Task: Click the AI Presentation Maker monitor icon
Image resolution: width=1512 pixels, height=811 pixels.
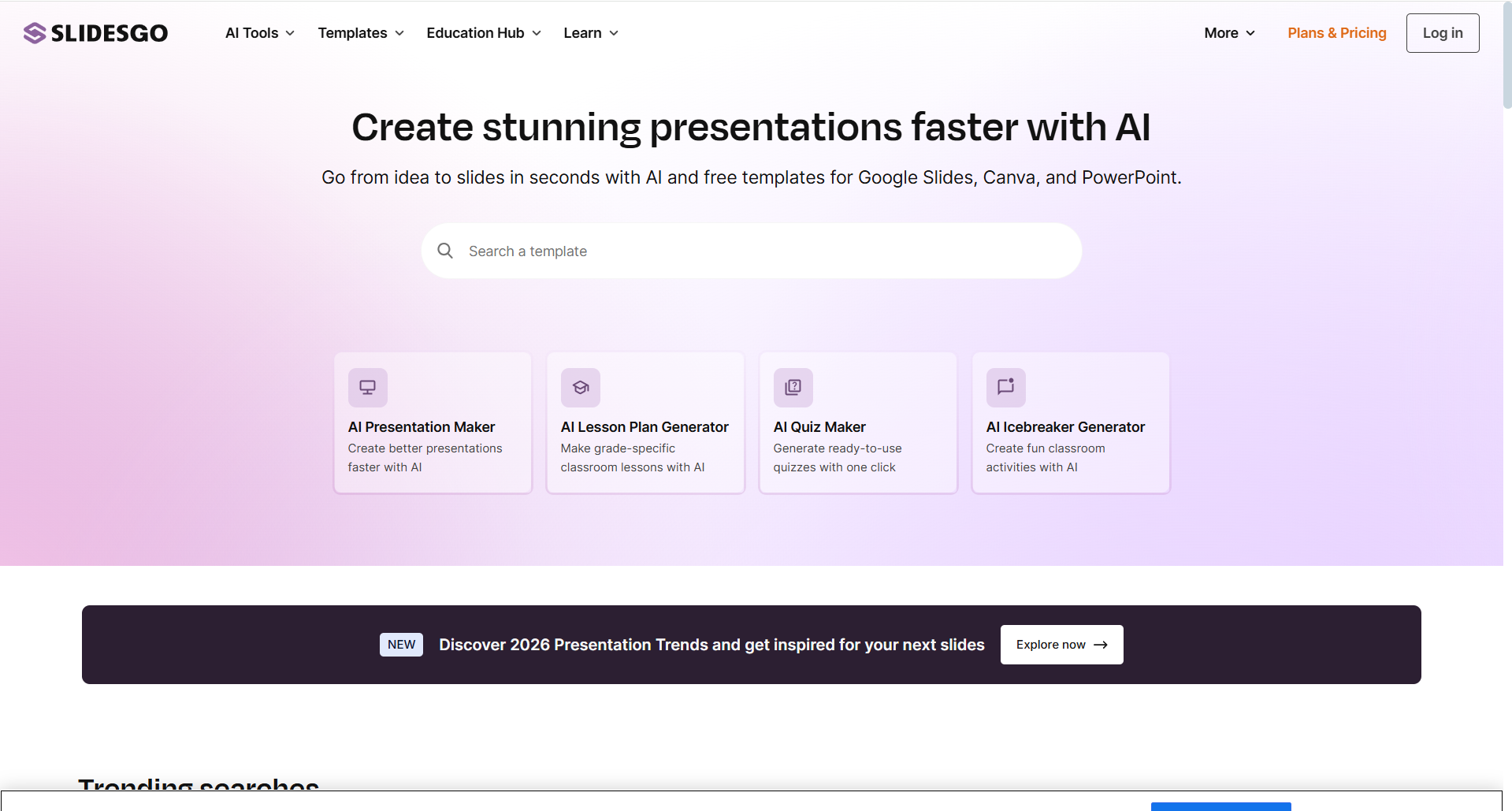Action: coord(368,388)
